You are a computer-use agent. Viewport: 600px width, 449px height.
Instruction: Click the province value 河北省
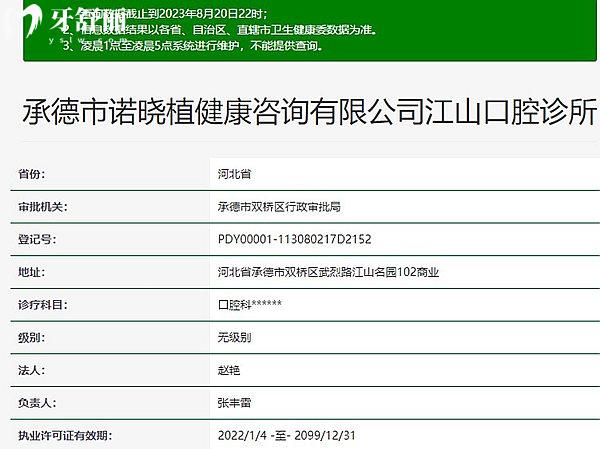point(234,174)
